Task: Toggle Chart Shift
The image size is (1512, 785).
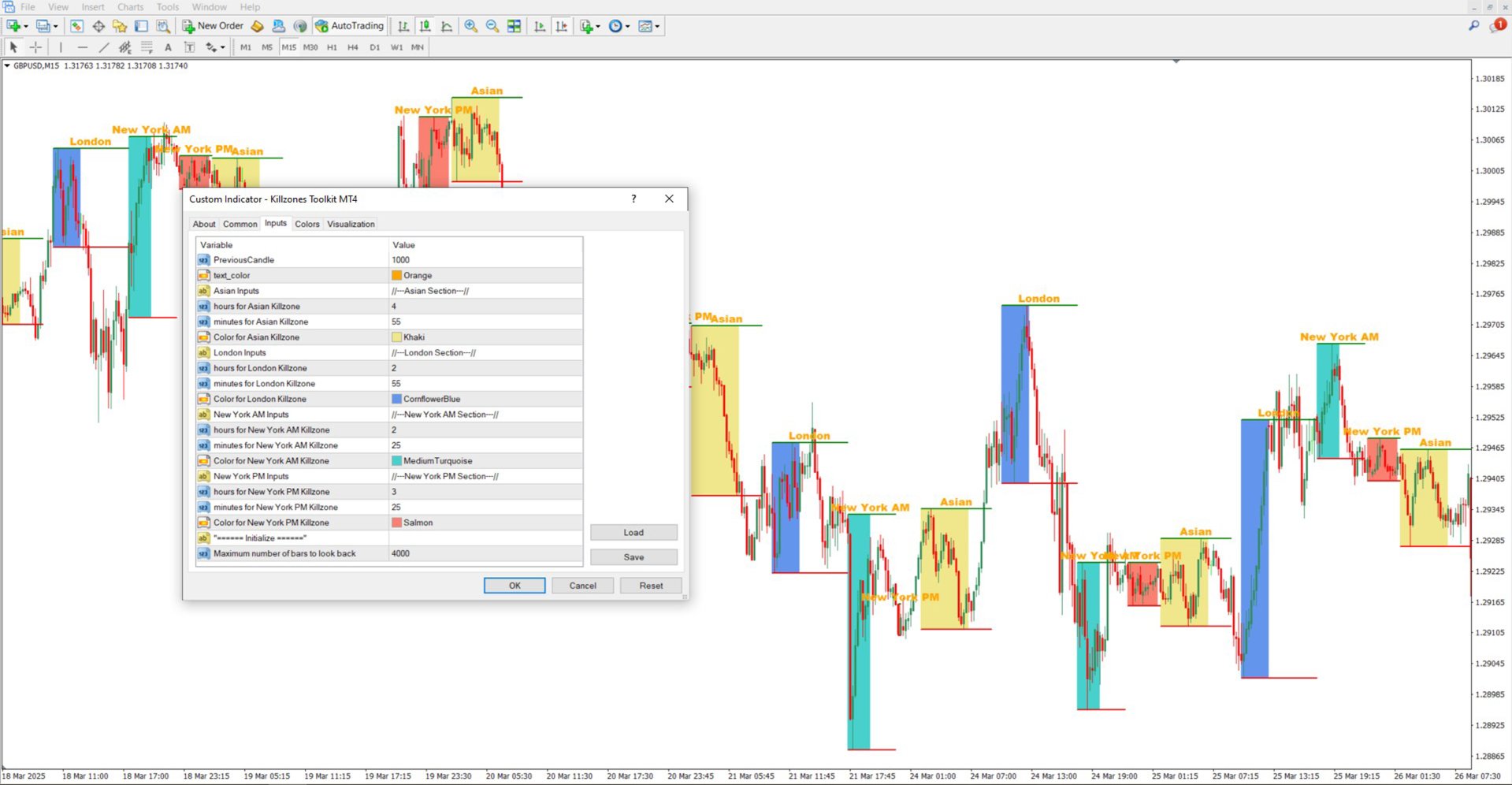Action: click(561, 26)
